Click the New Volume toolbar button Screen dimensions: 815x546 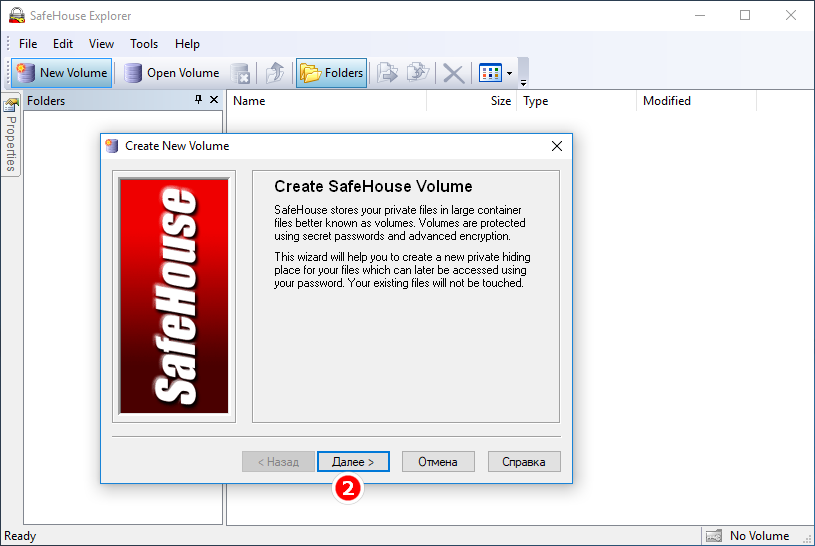pos(61,73)
